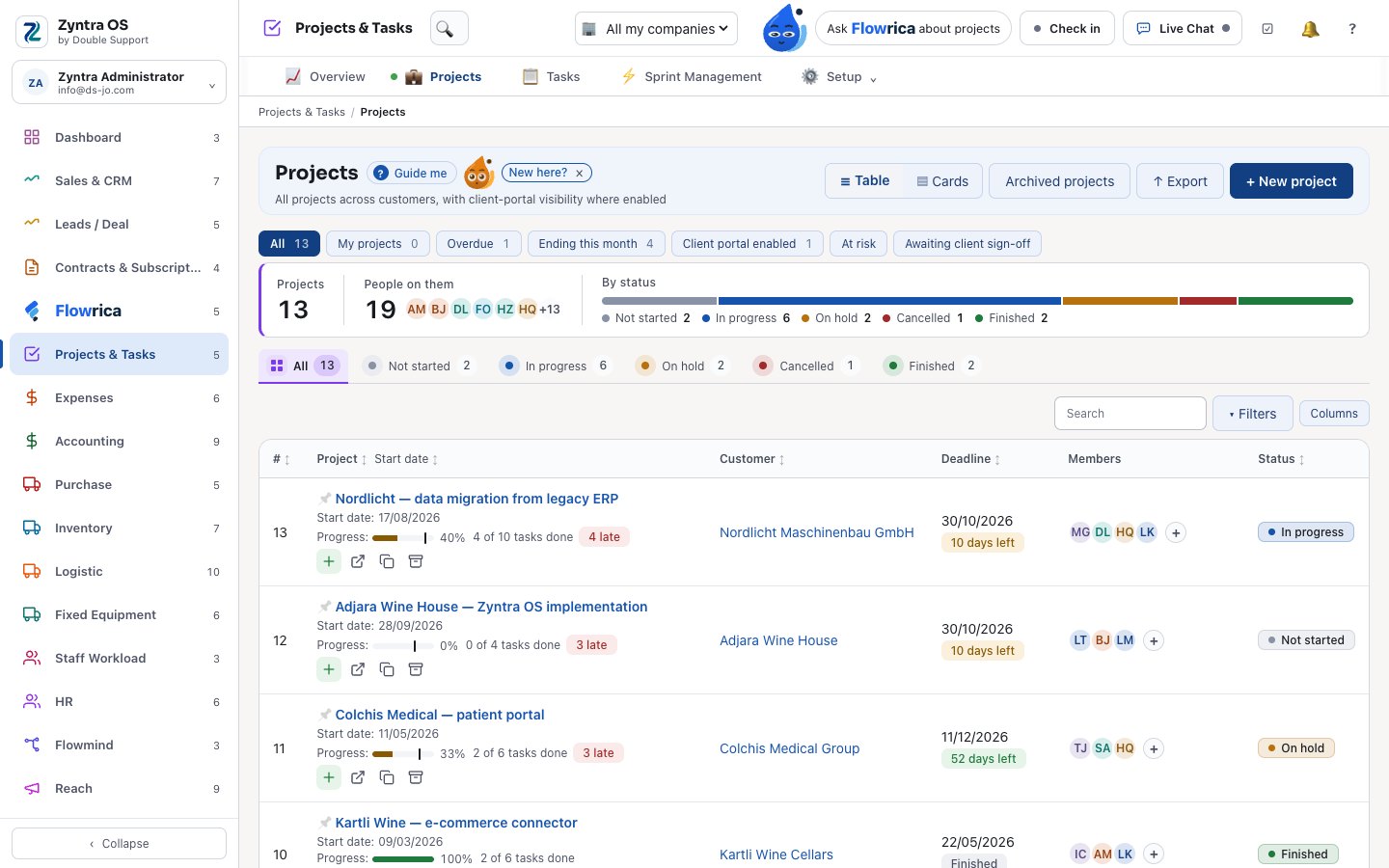The height and width of the screenshot is (868, 1389).
Task: Open Nordlicht project in new window icon
Action: 358,561
